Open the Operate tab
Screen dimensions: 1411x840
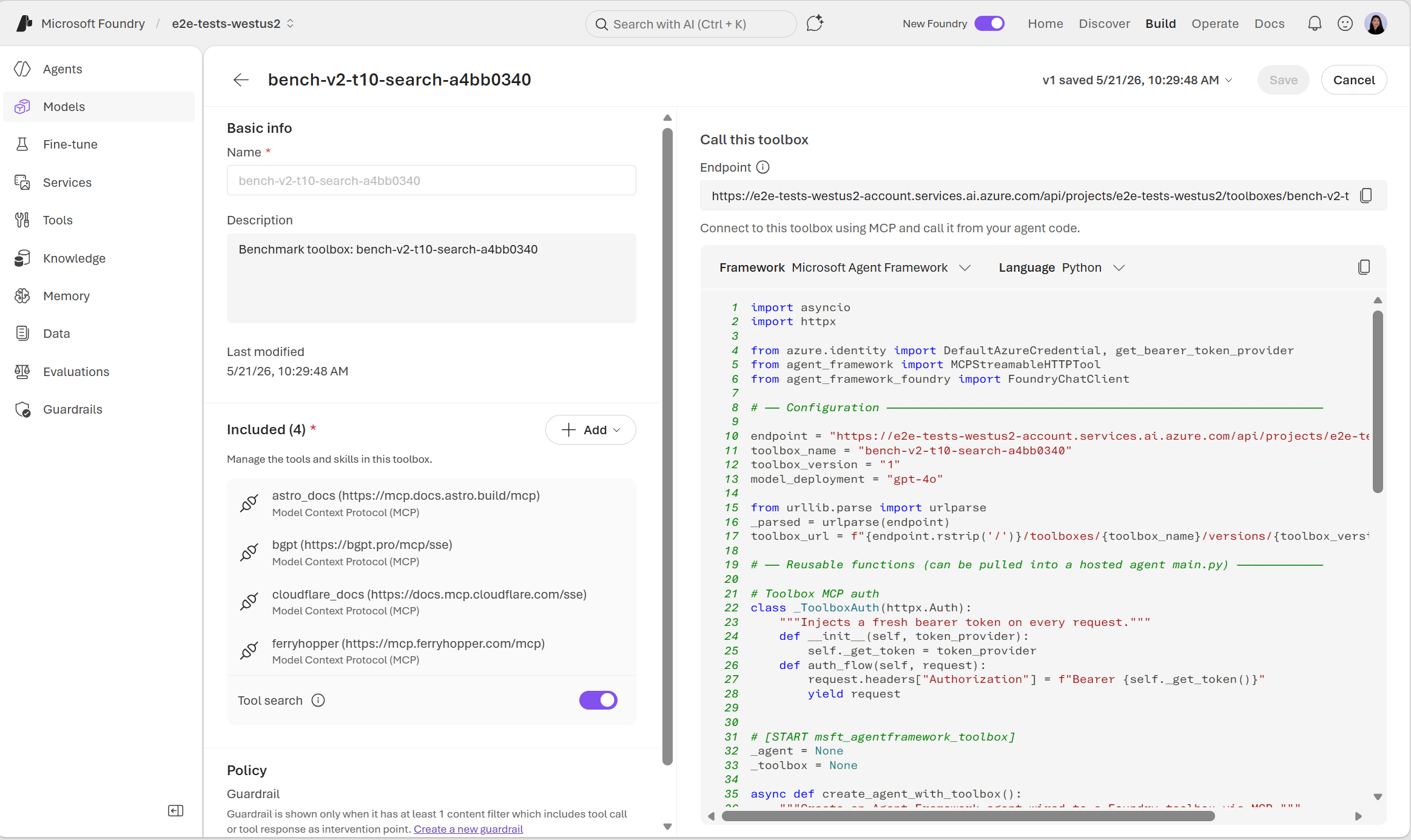(x=1215, y=24)
